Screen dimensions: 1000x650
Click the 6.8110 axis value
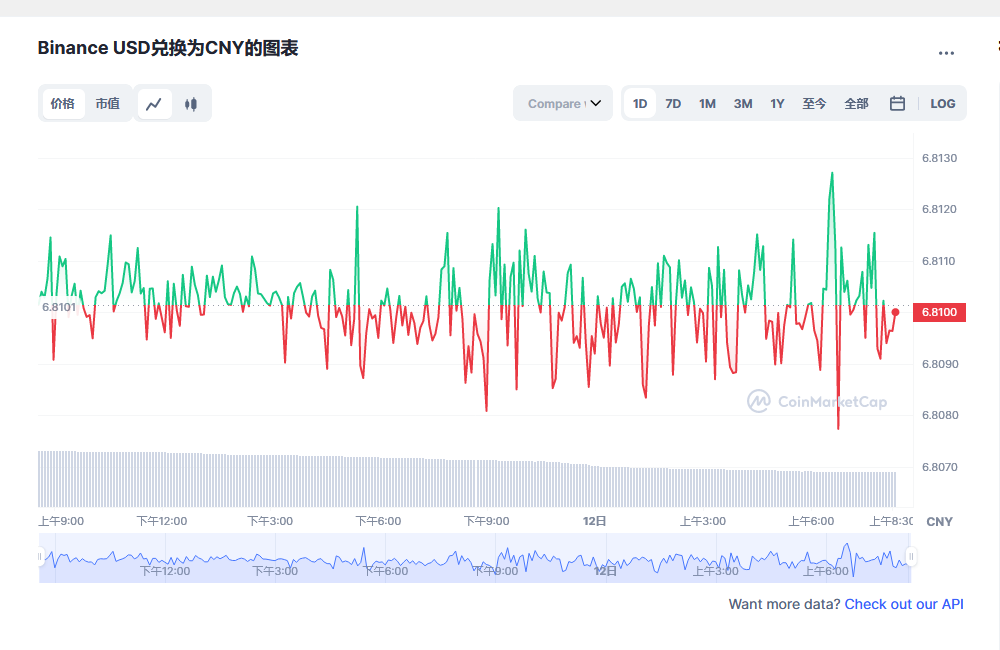point(939,261)
